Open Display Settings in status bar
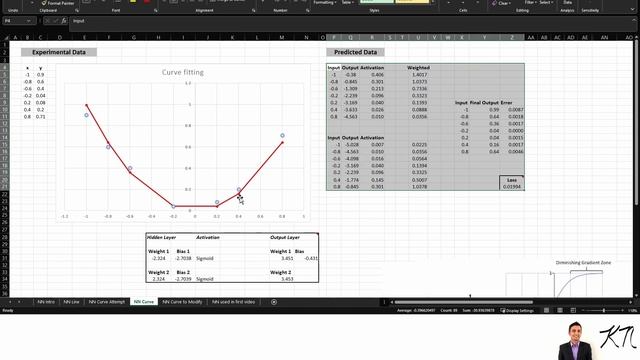The height and width of the screenshot is (360, 640). tap(517, 310)
